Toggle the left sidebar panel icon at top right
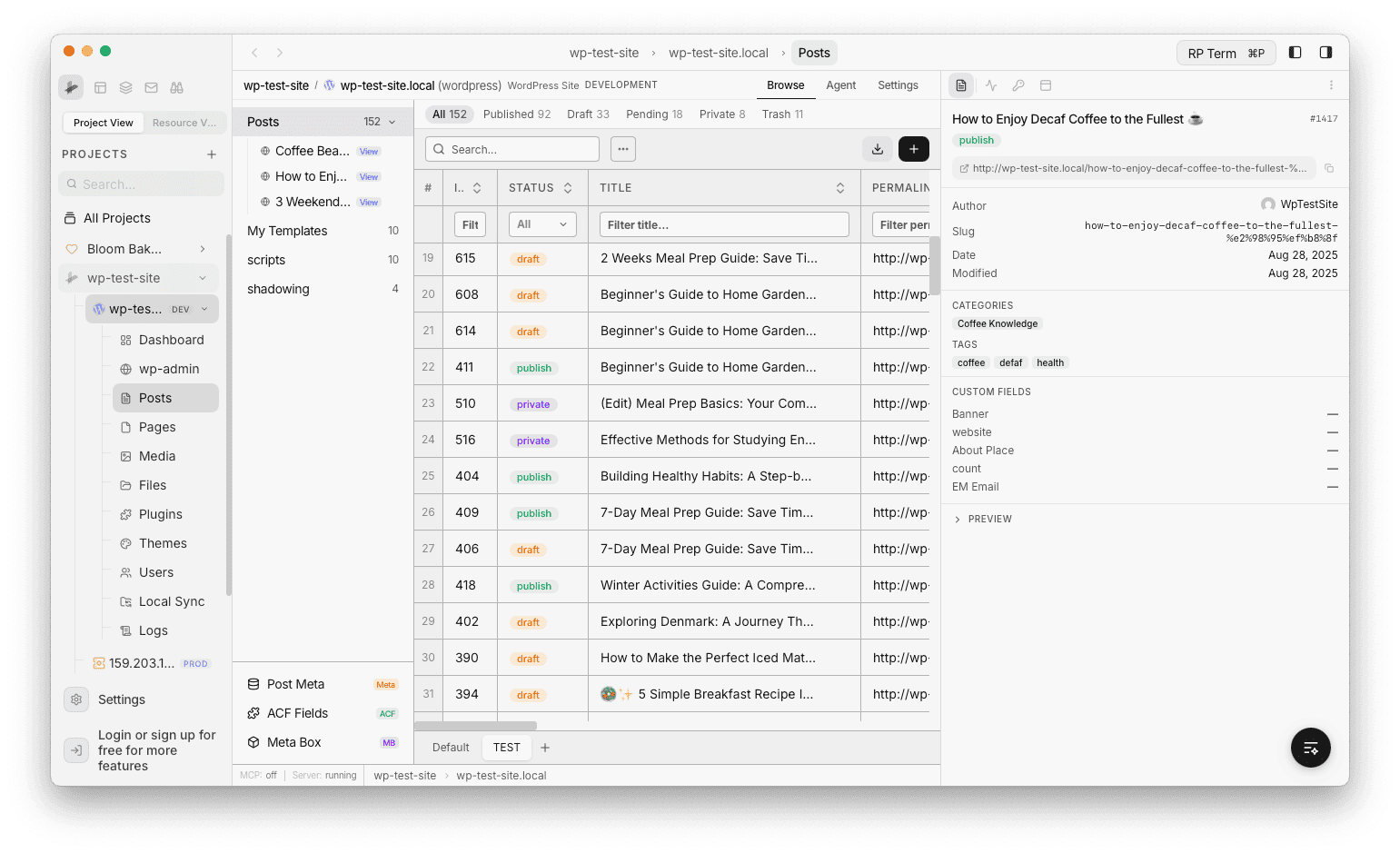1400x853 pixels. (1295, 52)
